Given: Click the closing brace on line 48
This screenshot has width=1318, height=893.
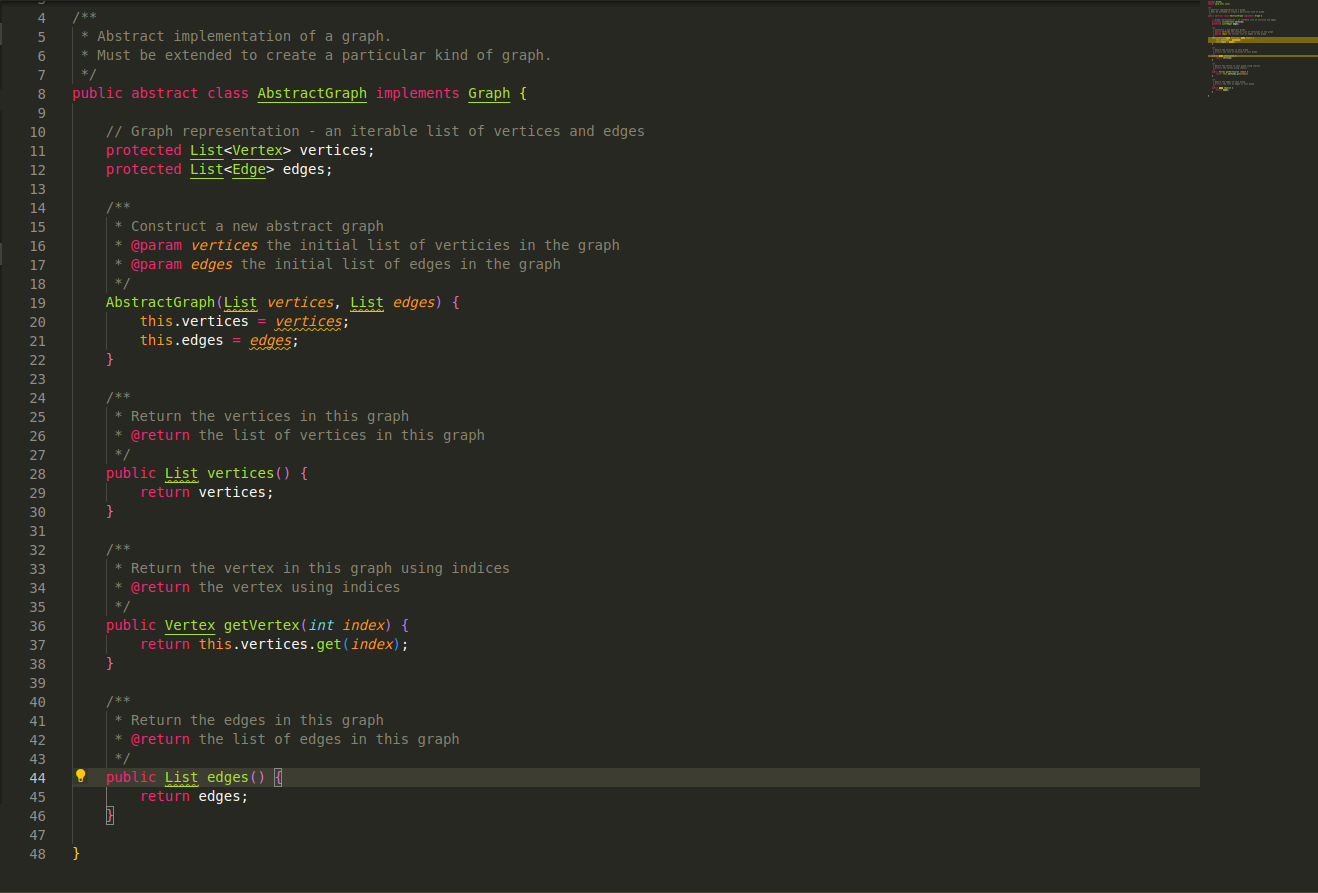Looking at the screenshot, I should [x=76, y=853].
